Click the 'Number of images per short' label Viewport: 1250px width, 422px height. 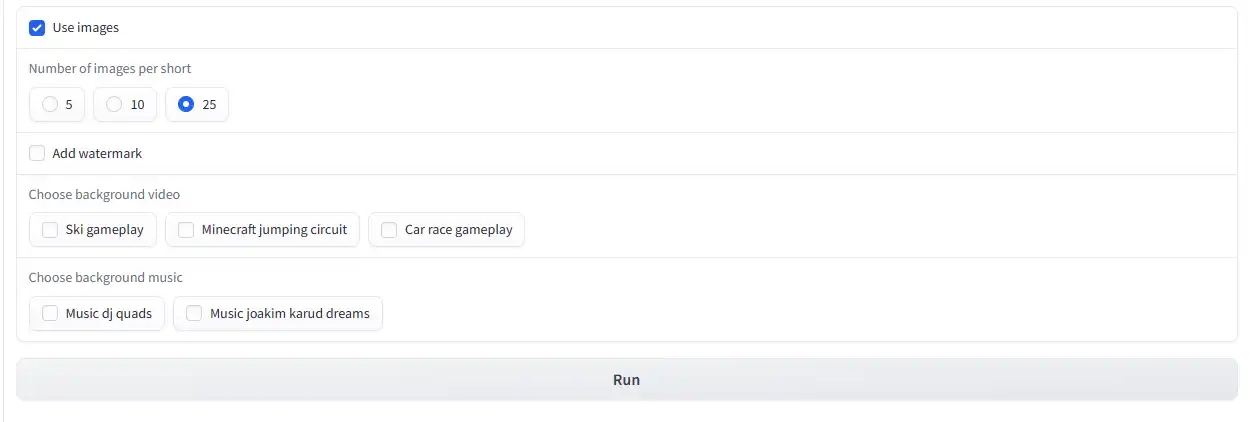(x=110, y=69)
